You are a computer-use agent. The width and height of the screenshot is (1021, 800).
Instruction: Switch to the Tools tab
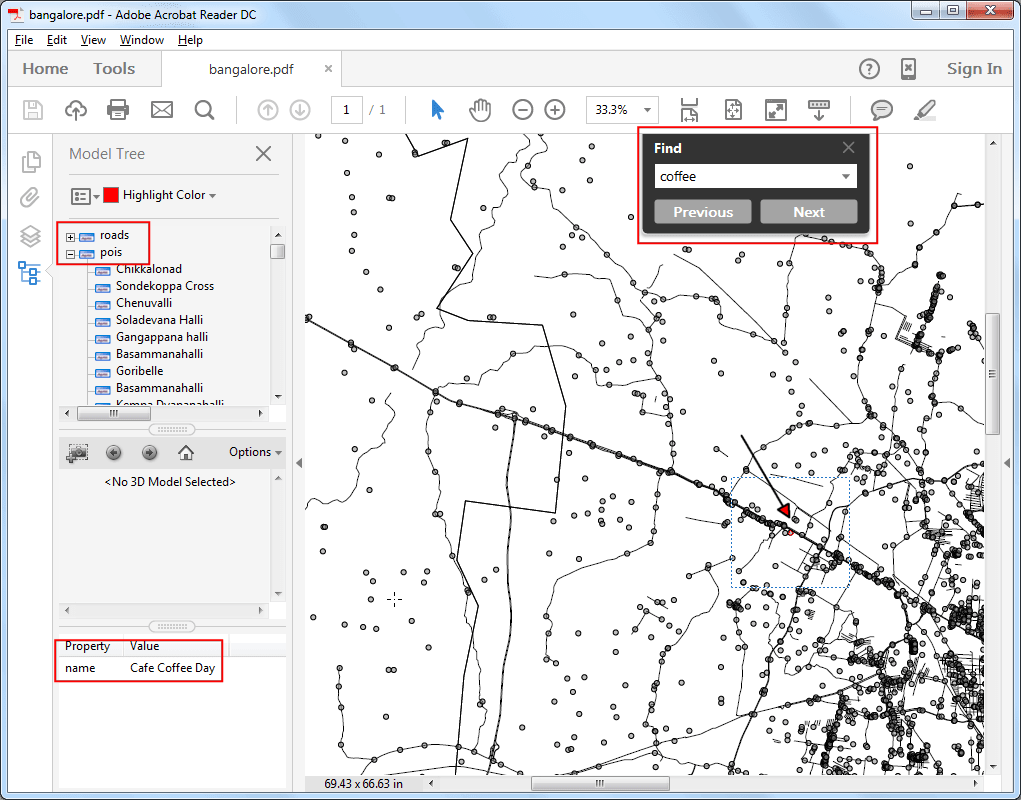[x=113, y=68]
